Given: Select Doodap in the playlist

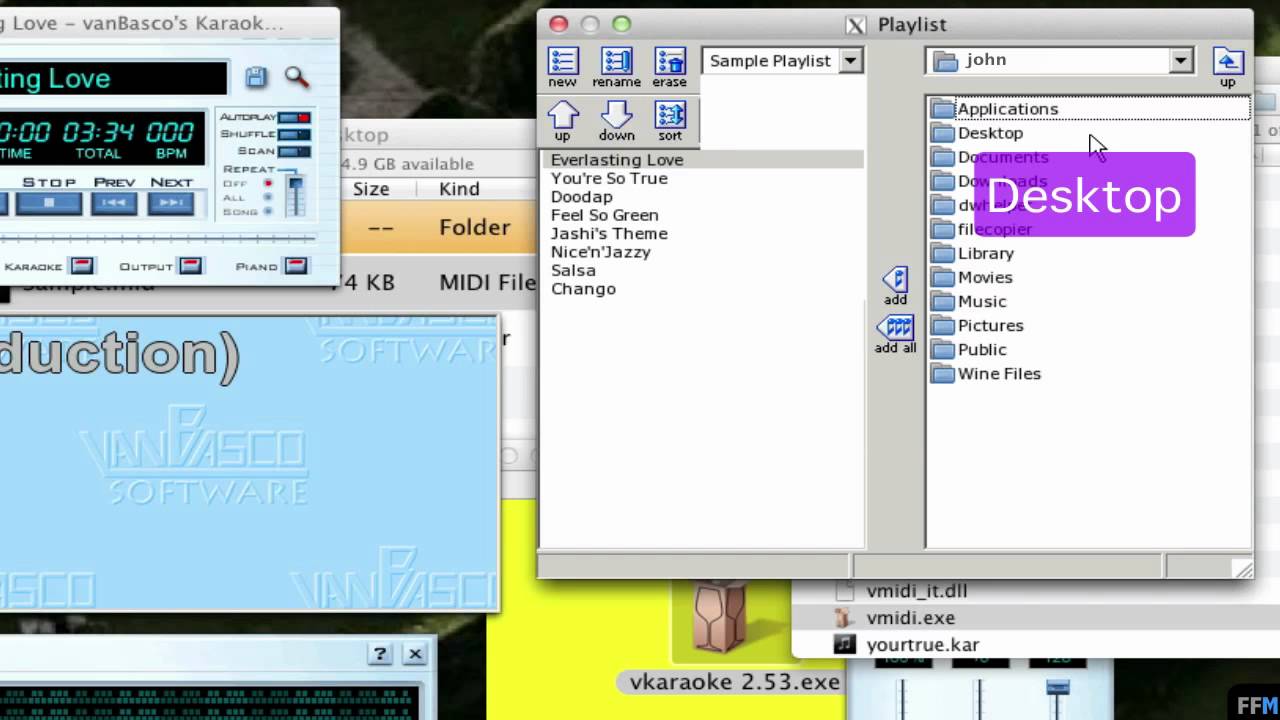Looking at the screenshot, I should (582, 197).
